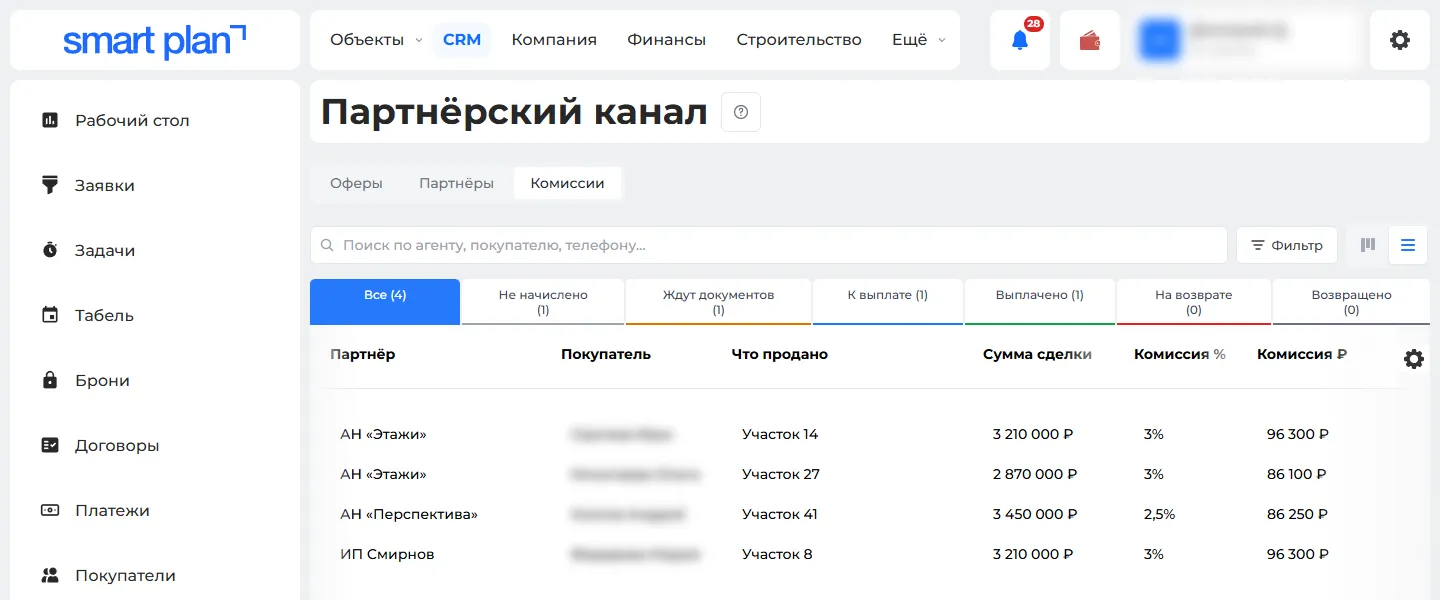The width and height of the screenshot is (1440, 600).
Task: Open the Строительство menu
Action: pyautogui.click(x=799, y=40)
